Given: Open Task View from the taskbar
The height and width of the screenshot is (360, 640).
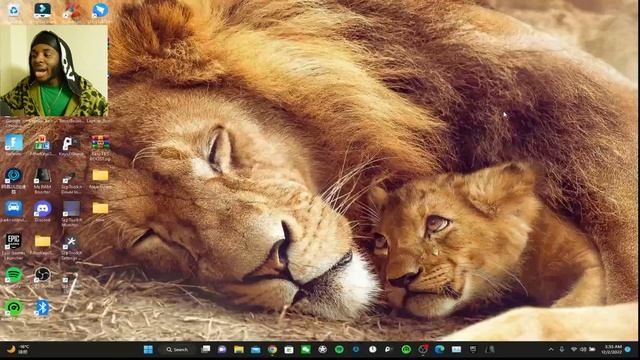Looking at the screenshot, I should coord(206,349).
